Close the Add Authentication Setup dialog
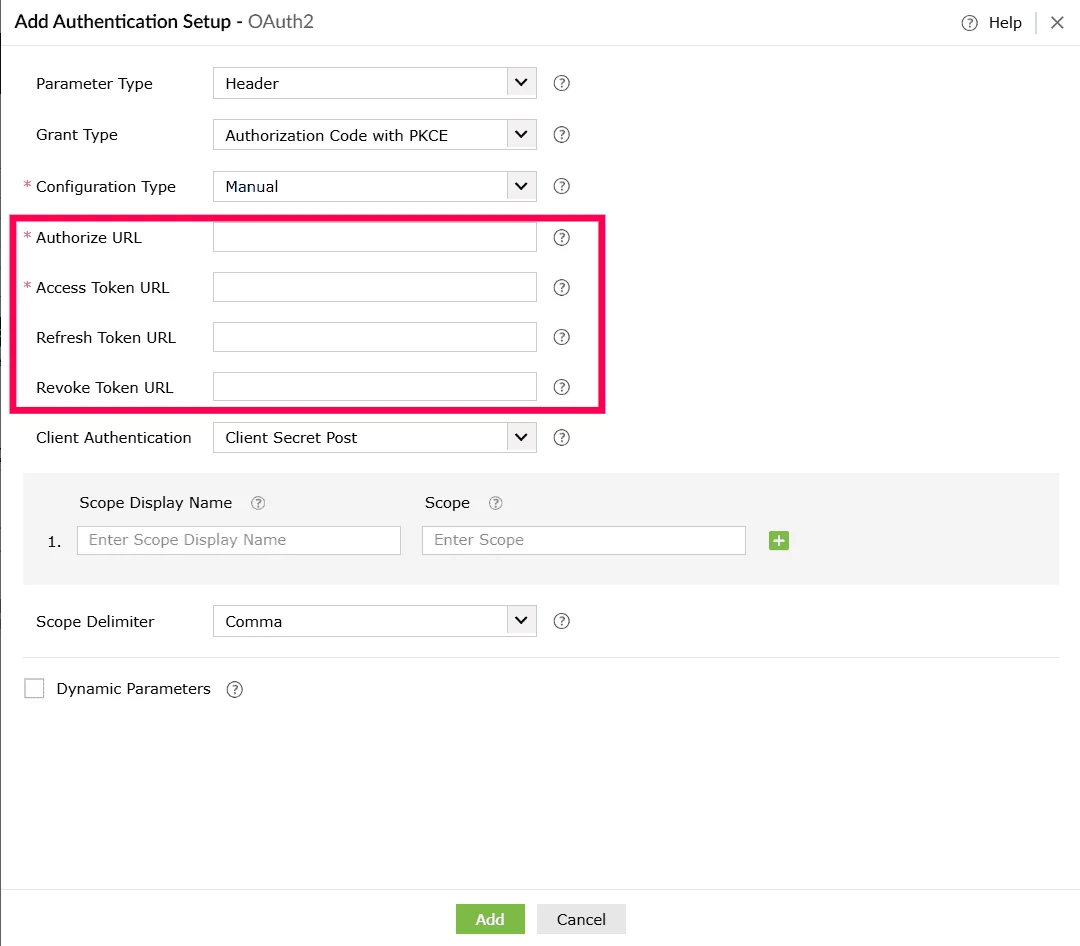Viewport: 1080px width, 946px height. point(1057,23)
